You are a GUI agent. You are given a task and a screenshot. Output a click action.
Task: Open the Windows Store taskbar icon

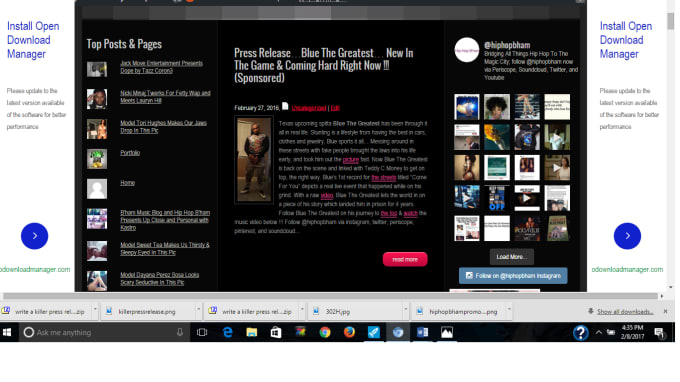point(276,333)
